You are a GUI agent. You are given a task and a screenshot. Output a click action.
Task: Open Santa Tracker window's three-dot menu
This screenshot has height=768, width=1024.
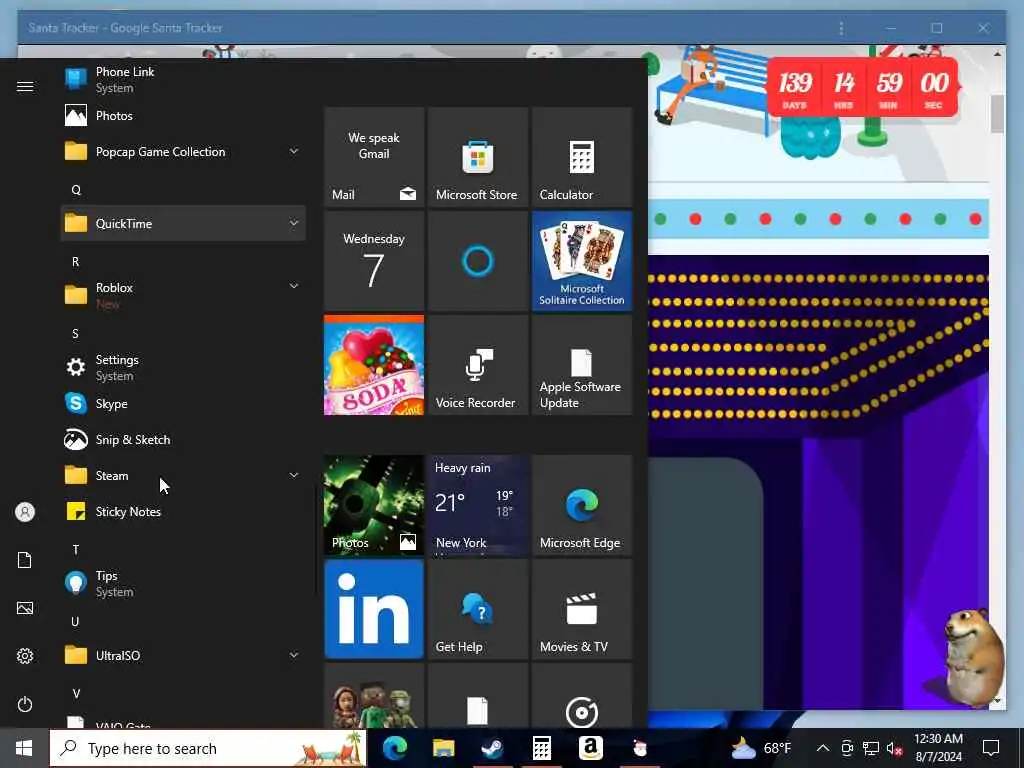click(841, 28)
